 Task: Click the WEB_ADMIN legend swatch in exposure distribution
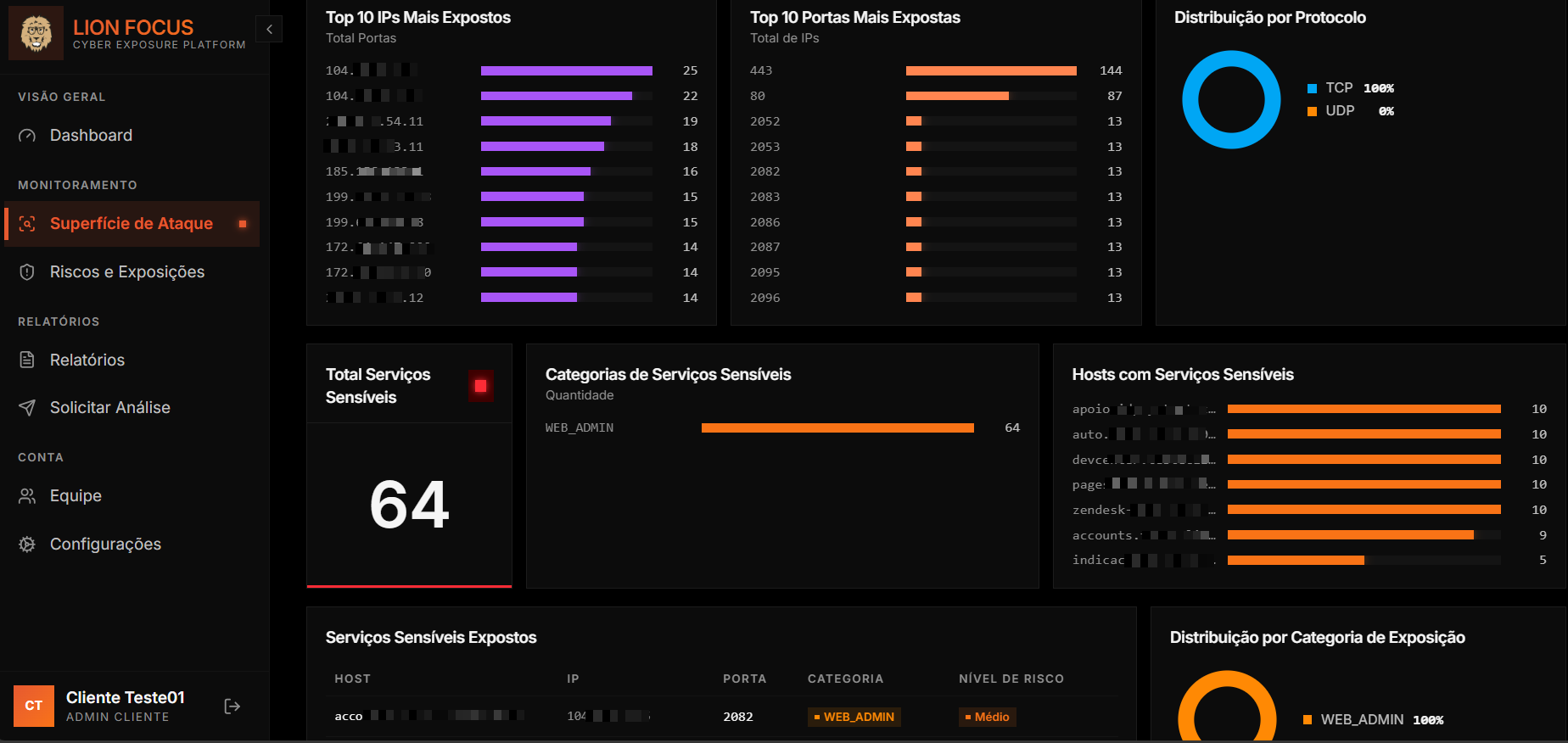[x=1308, y=720]
